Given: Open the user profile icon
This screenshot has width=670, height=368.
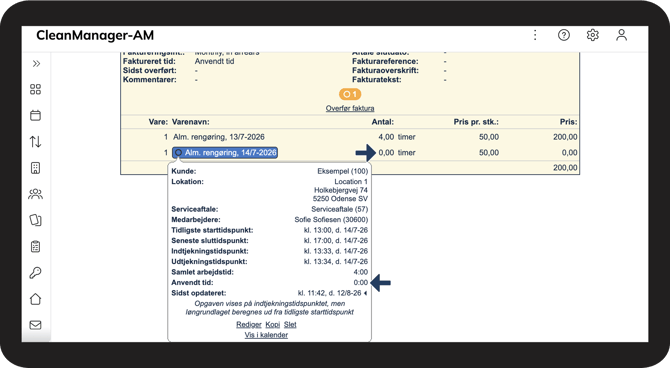Looking at the screenshot, I should tap(621, 35).
